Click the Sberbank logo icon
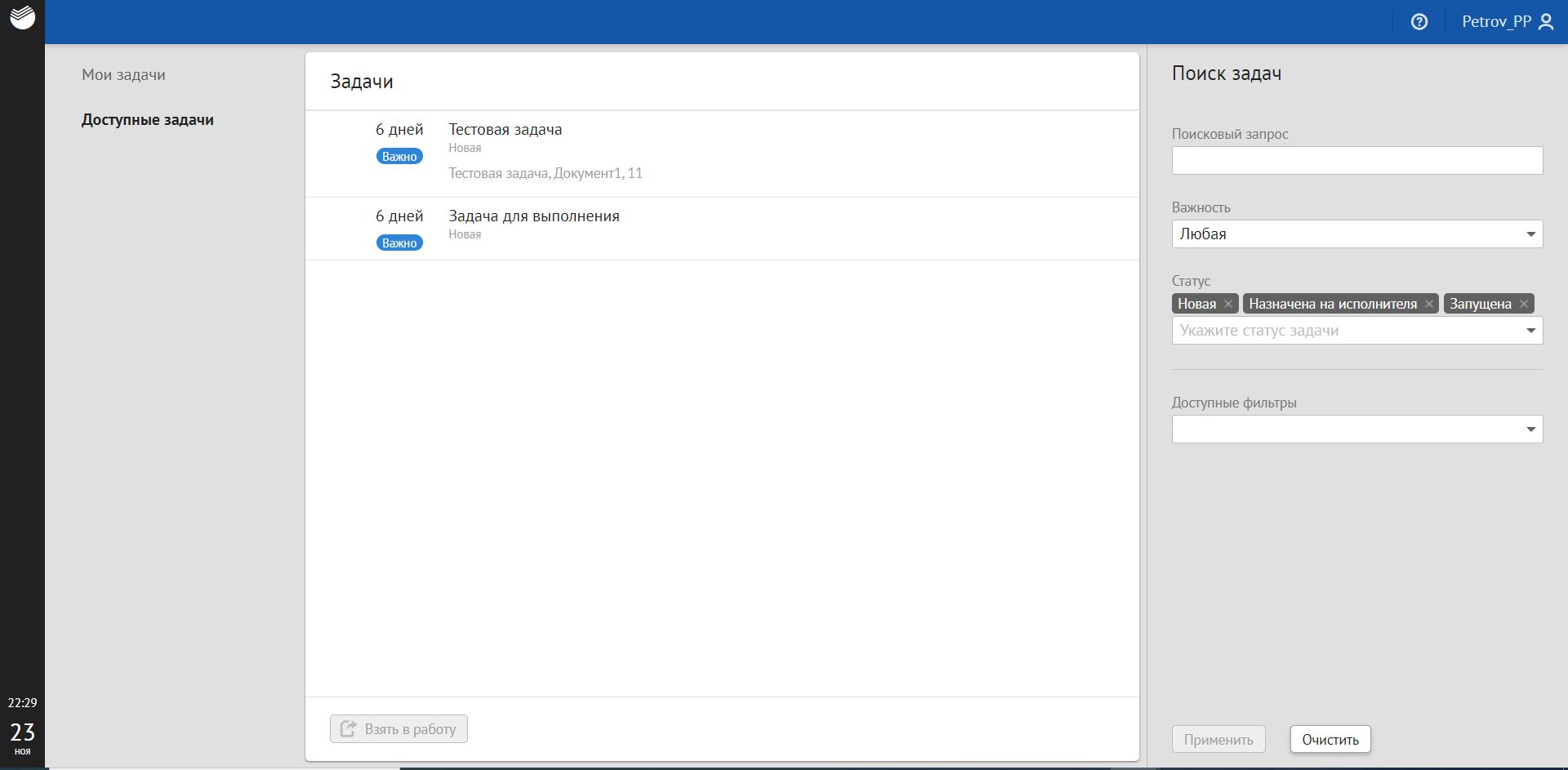The image size is (1568, 770). (22, 18)
